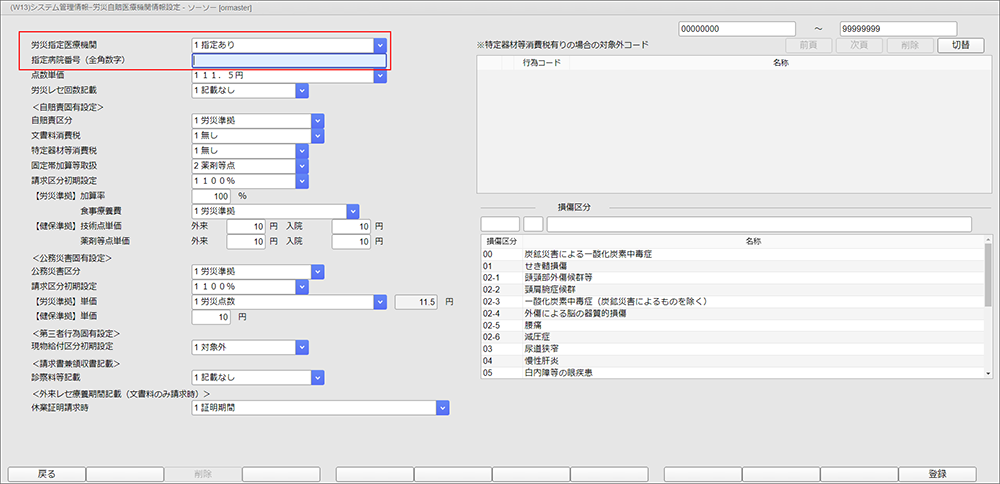Expand the 食事療養費 dropdown

tap(351, 211)
